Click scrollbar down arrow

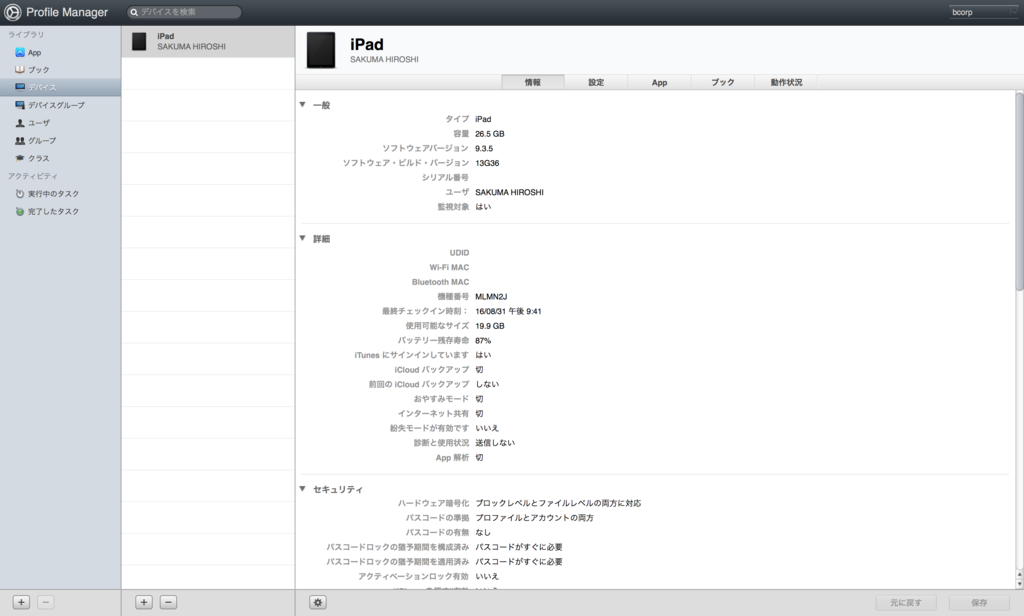tap(1019, 584)
